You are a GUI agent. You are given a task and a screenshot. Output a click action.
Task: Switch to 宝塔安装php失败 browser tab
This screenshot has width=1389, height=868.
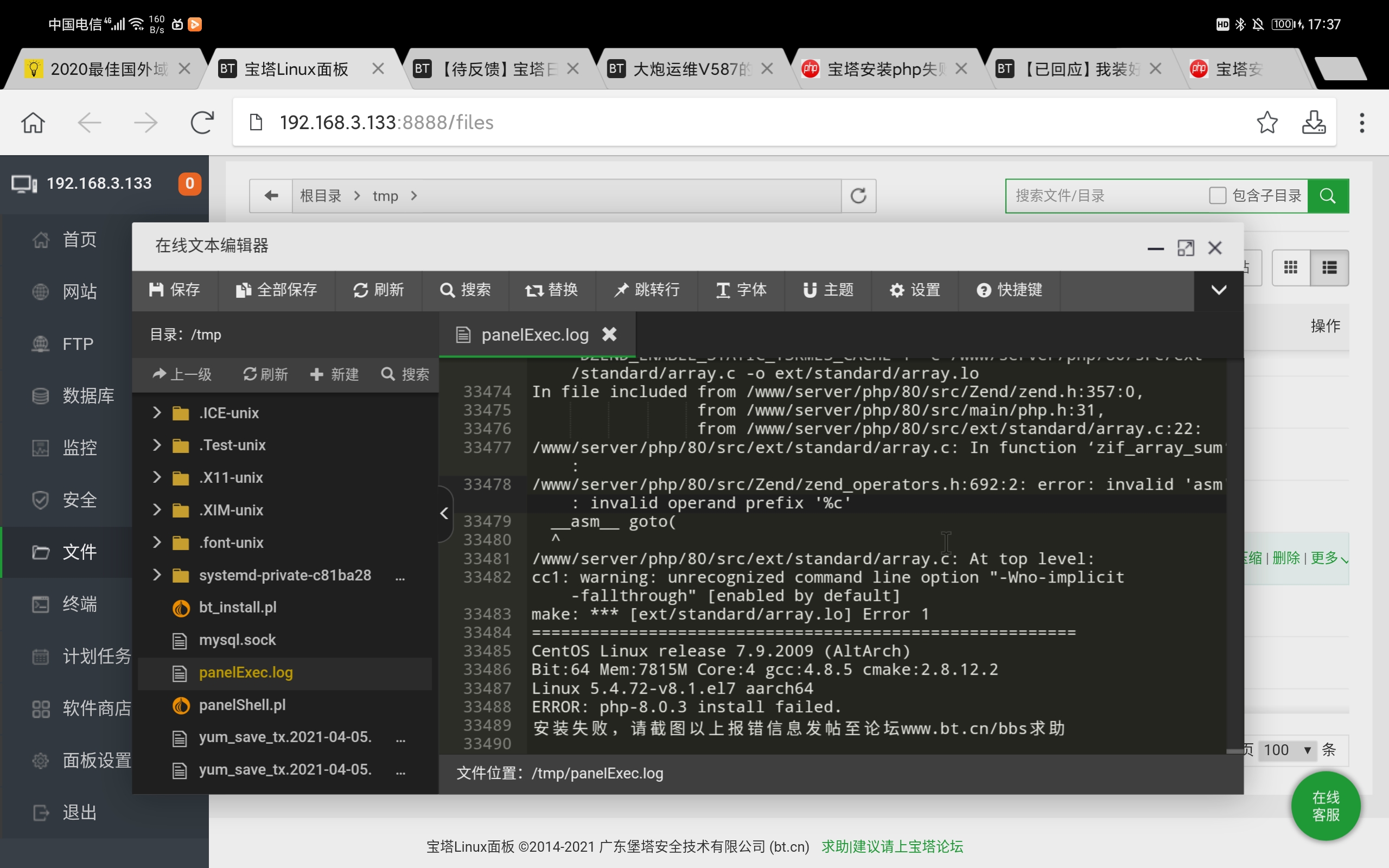pos(886,69)
